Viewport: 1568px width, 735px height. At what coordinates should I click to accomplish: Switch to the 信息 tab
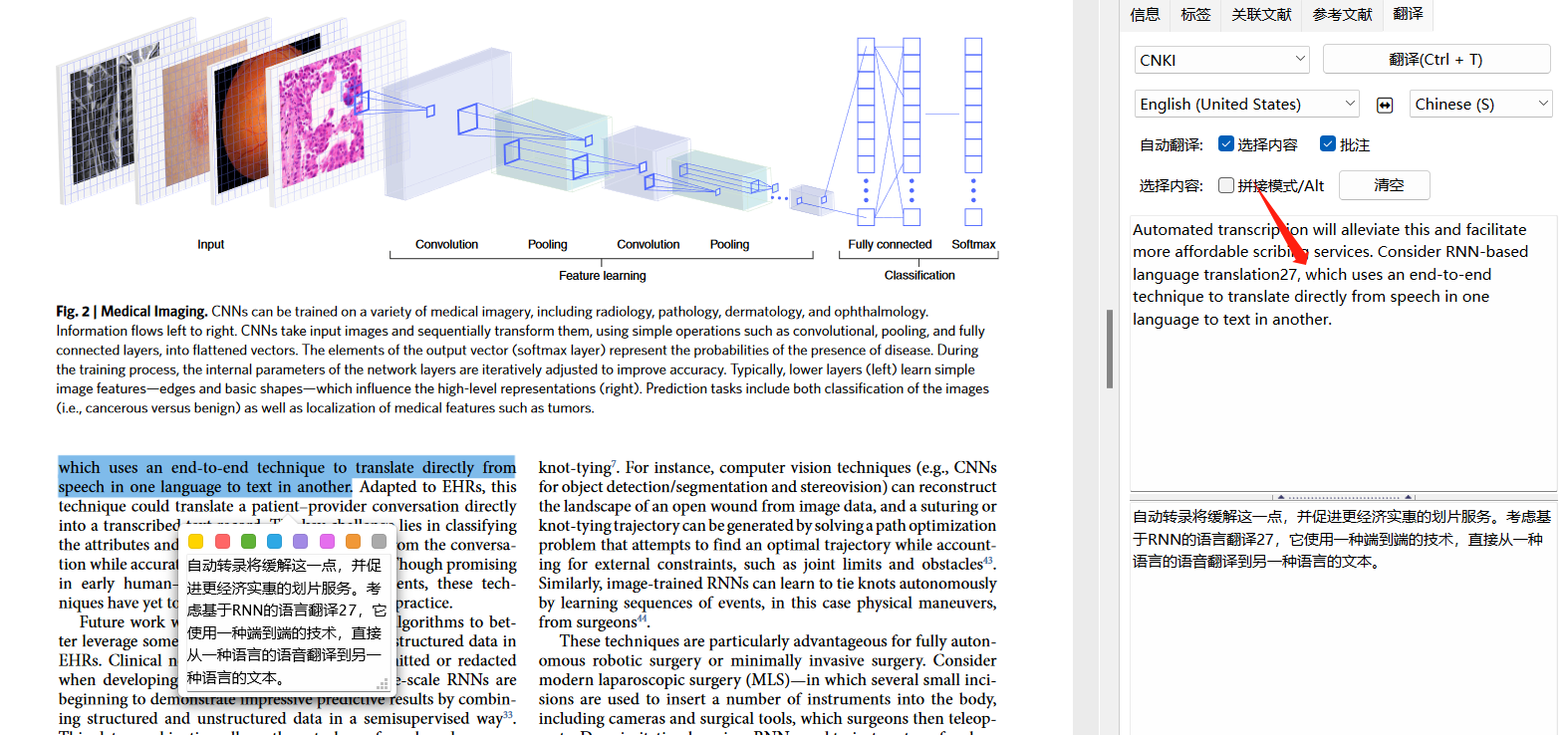pos(1145,14)
